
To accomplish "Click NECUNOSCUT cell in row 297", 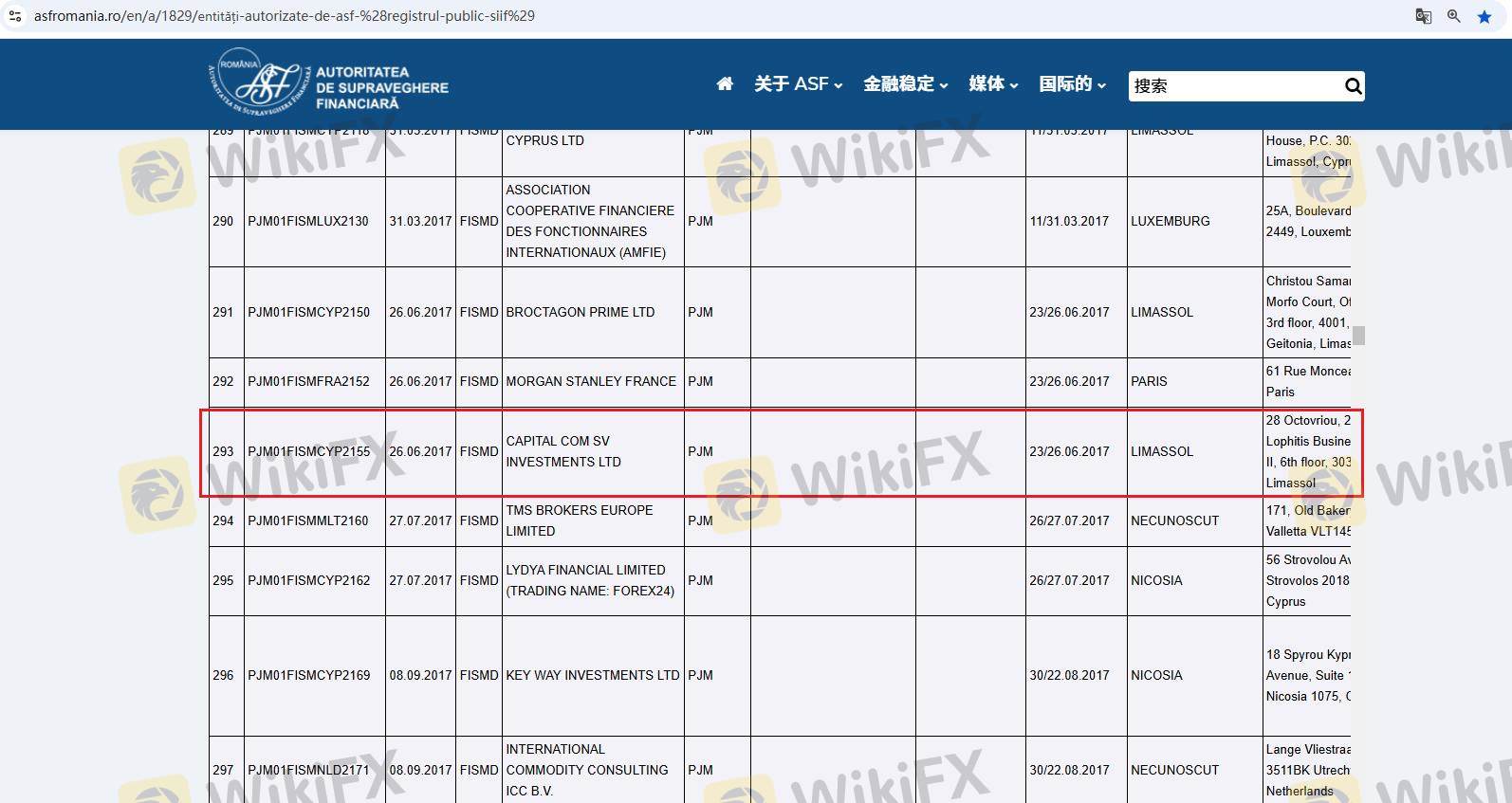I will point(1175,770).
